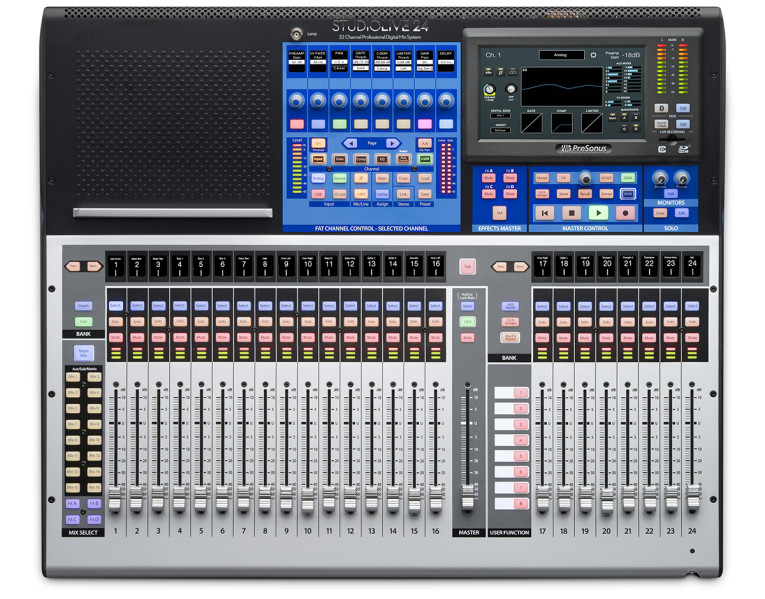Open settings gear on the touchscreen
This screenshot has height=599, width=765.
coord(593,55)
